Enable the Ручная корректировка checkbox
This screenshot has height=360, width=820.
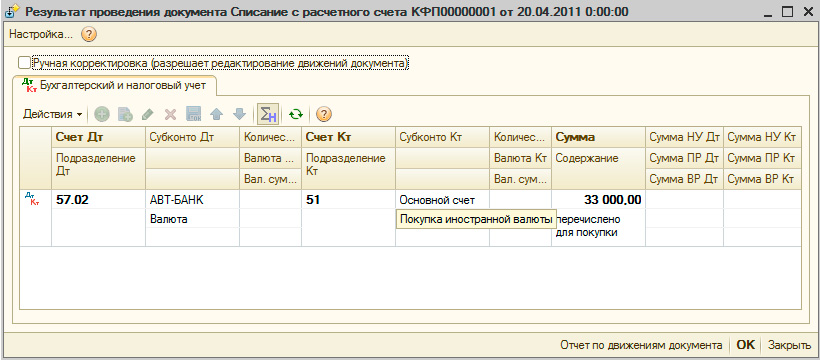pos(24,63)
